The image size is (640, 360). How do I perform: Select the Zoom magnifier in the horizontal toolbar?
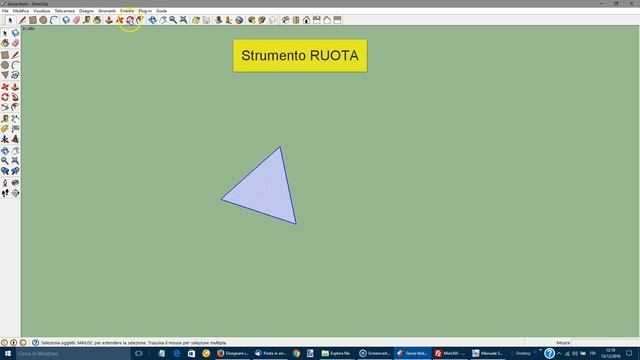173,20
